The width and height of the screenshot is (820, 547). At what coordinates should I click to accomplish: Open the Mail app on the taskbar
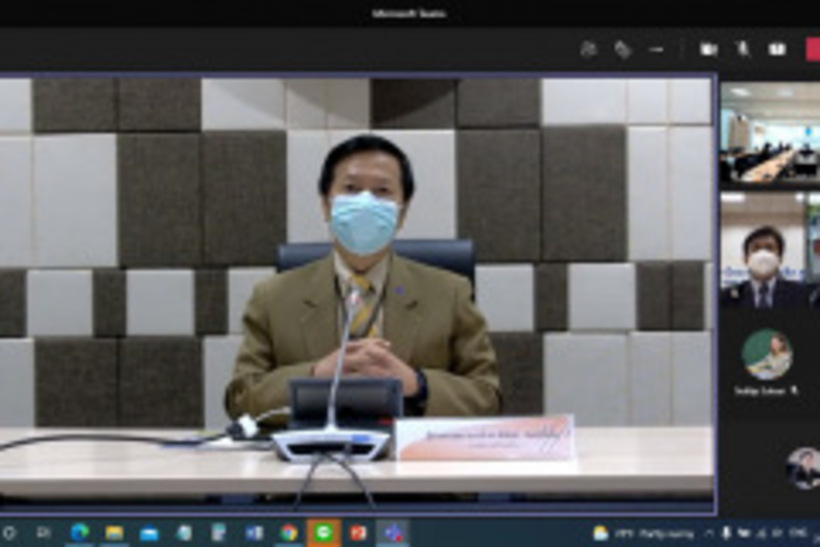coord(149,533)
